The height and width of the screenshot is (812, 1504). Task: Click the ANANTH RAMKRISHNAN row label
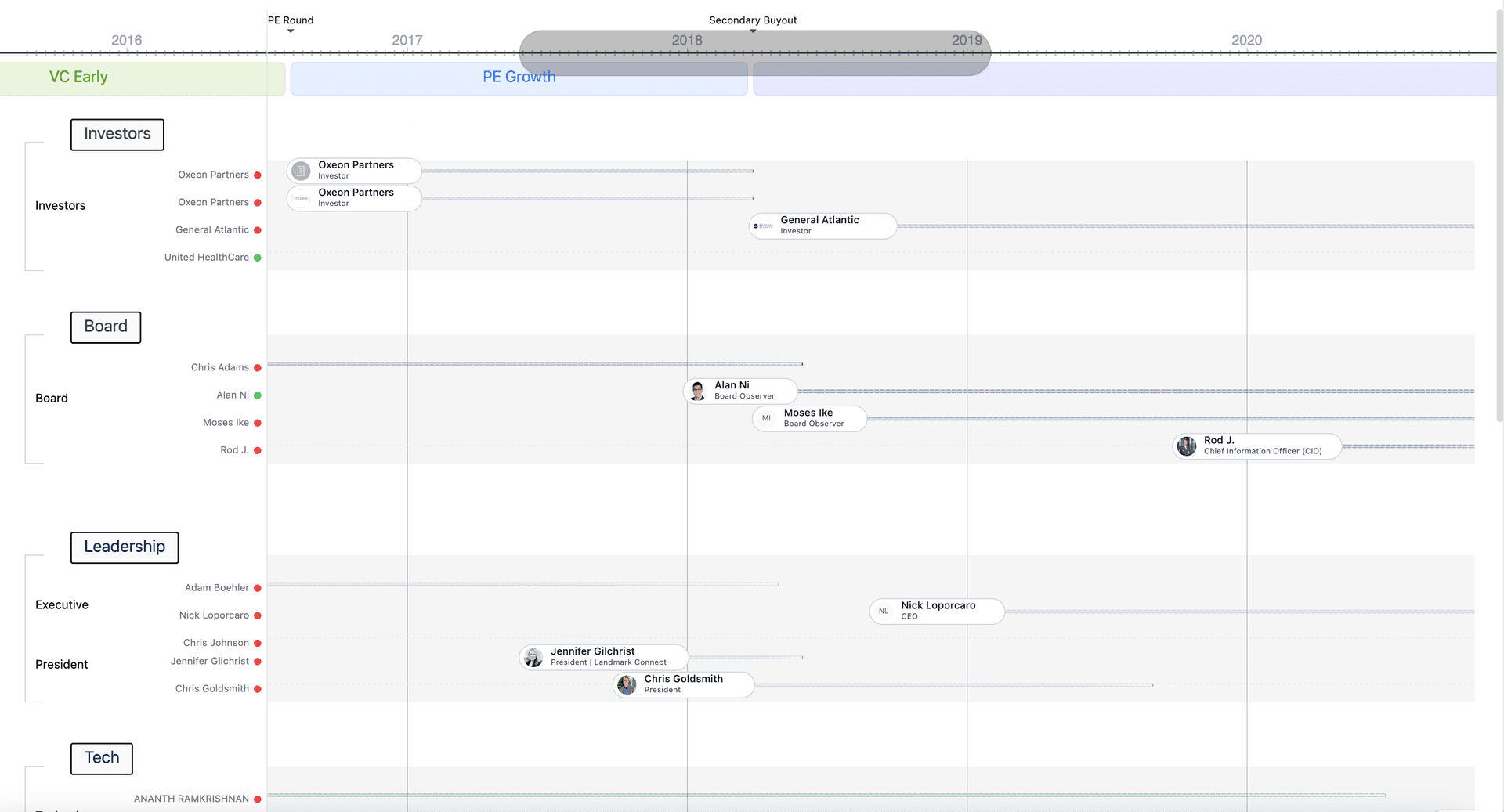pyautogui.click(x=191, y=799)
